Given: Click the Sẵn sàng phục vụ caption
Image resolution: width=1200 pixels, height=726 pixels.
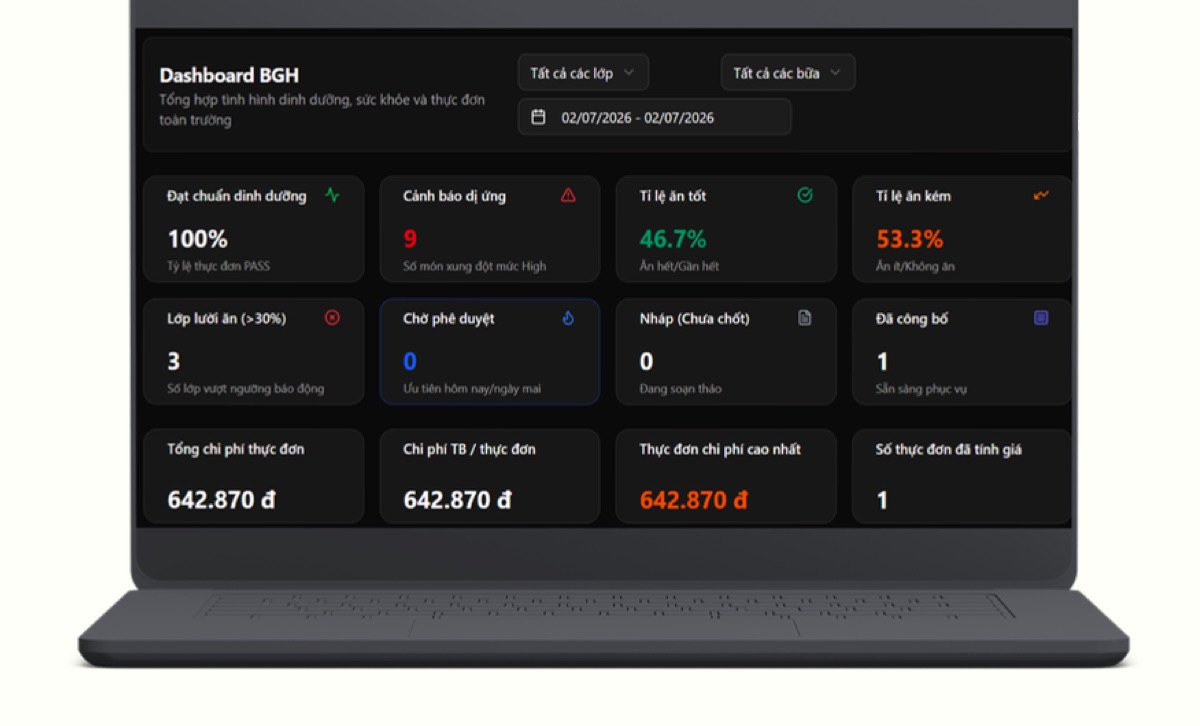Looking at the screenshot, I should pos(921,389).
